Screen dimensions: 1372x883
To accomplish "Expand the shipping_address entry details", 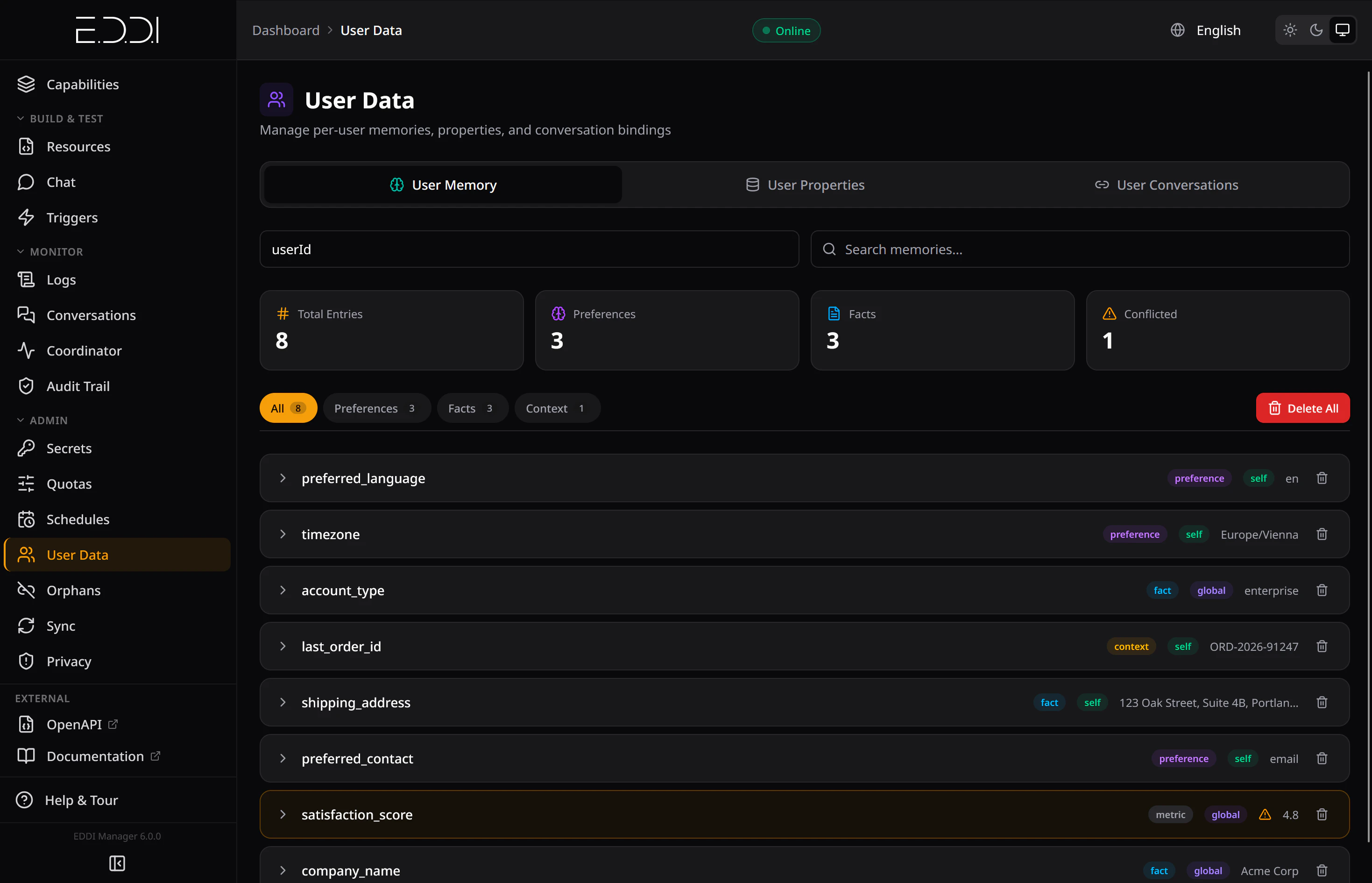I will [283, 702].
